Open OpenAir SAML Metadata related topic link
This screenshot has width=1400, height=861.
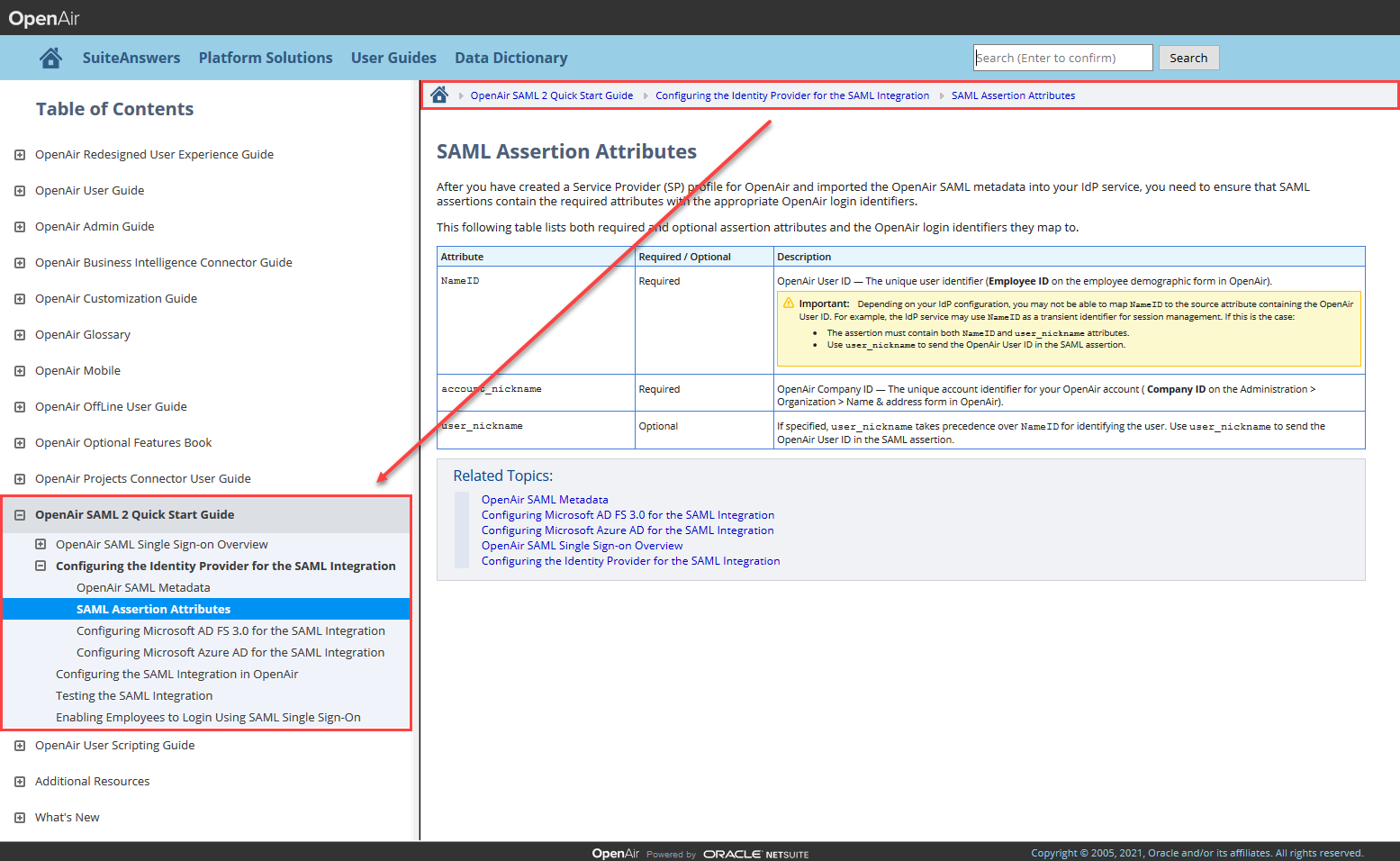click(x=545, y=500)
